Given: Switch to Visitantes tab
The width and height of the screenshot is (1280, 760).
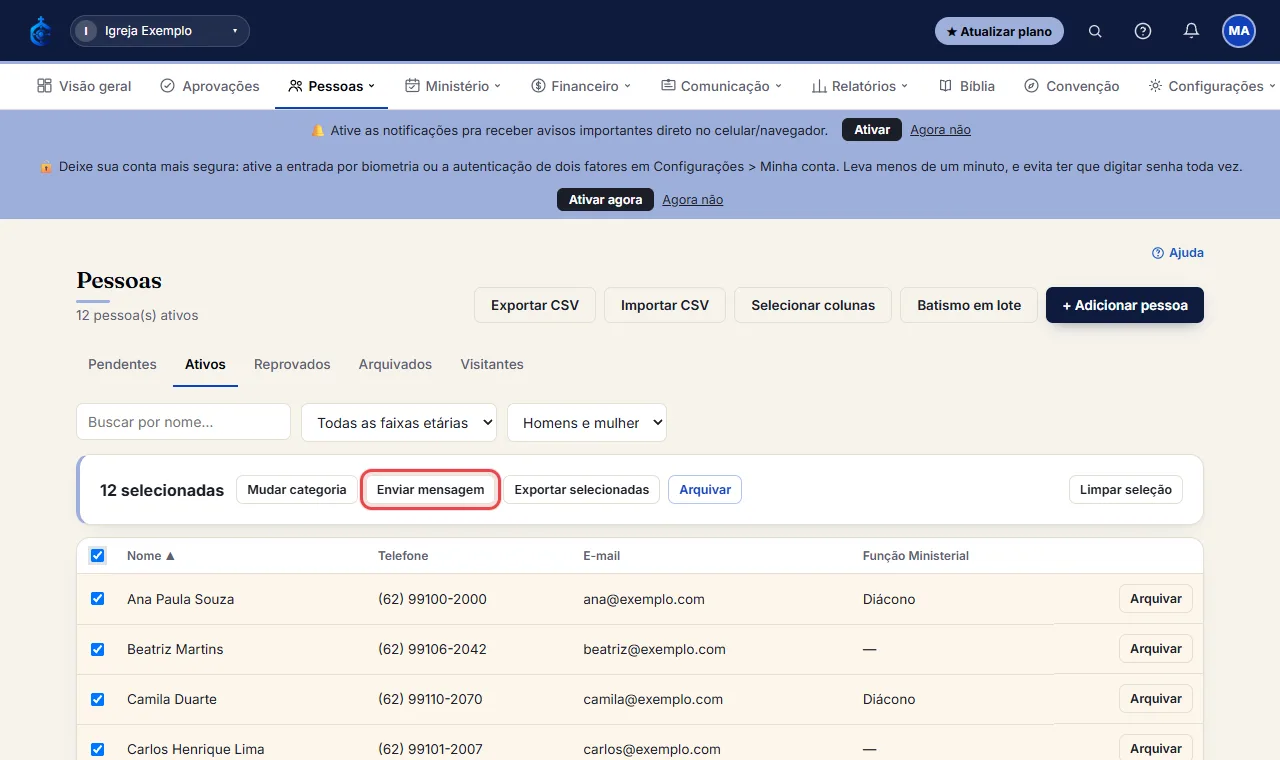Looking at the screenshot, I should [x=492, y=364].
